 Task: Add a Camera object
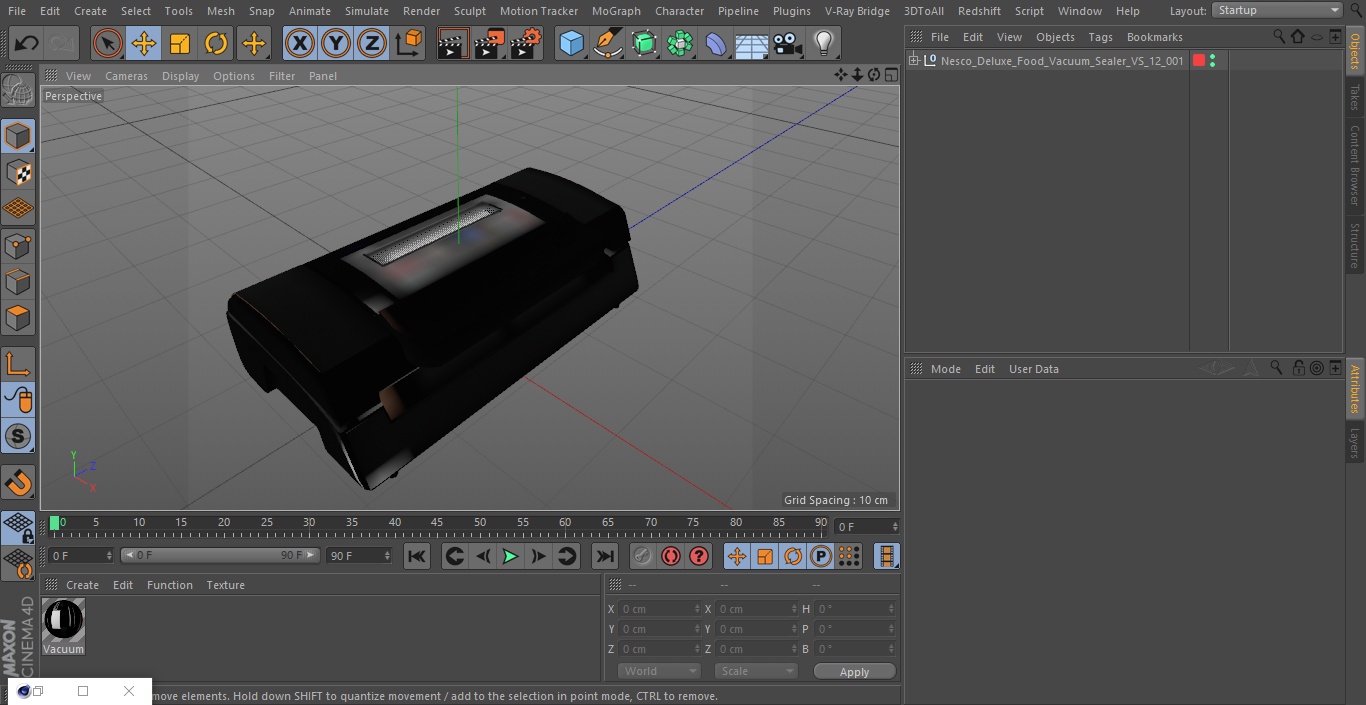tap(788, 43)
